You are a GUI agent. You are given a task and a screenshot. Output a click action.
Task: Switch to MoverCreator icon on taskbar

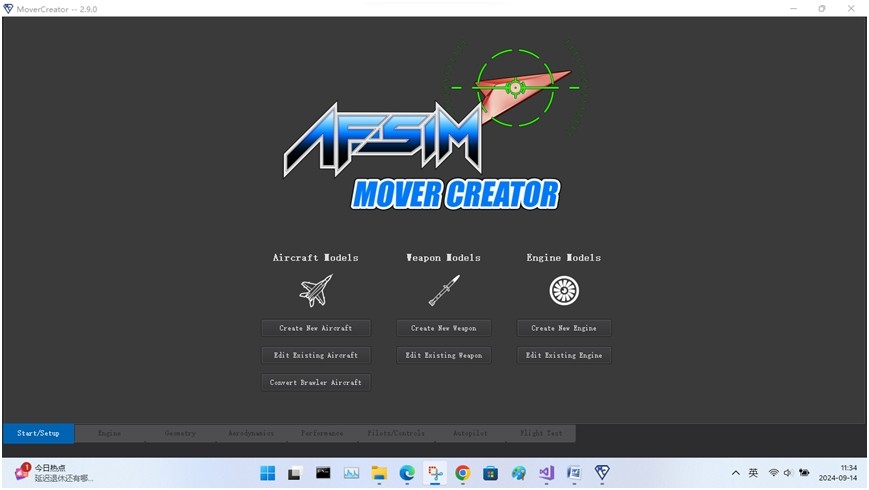click(x=602, y=473)
